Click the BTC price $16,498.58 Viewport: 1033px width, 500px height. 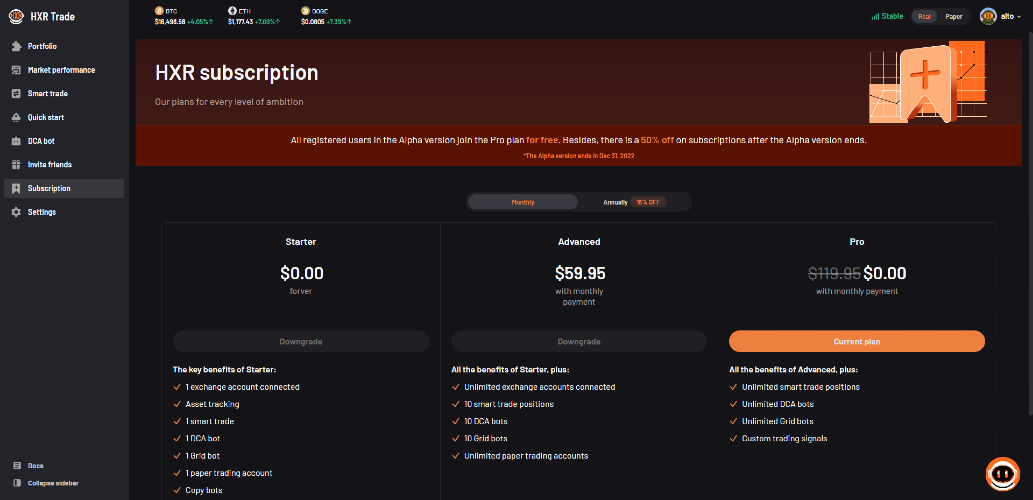[170, 22]
